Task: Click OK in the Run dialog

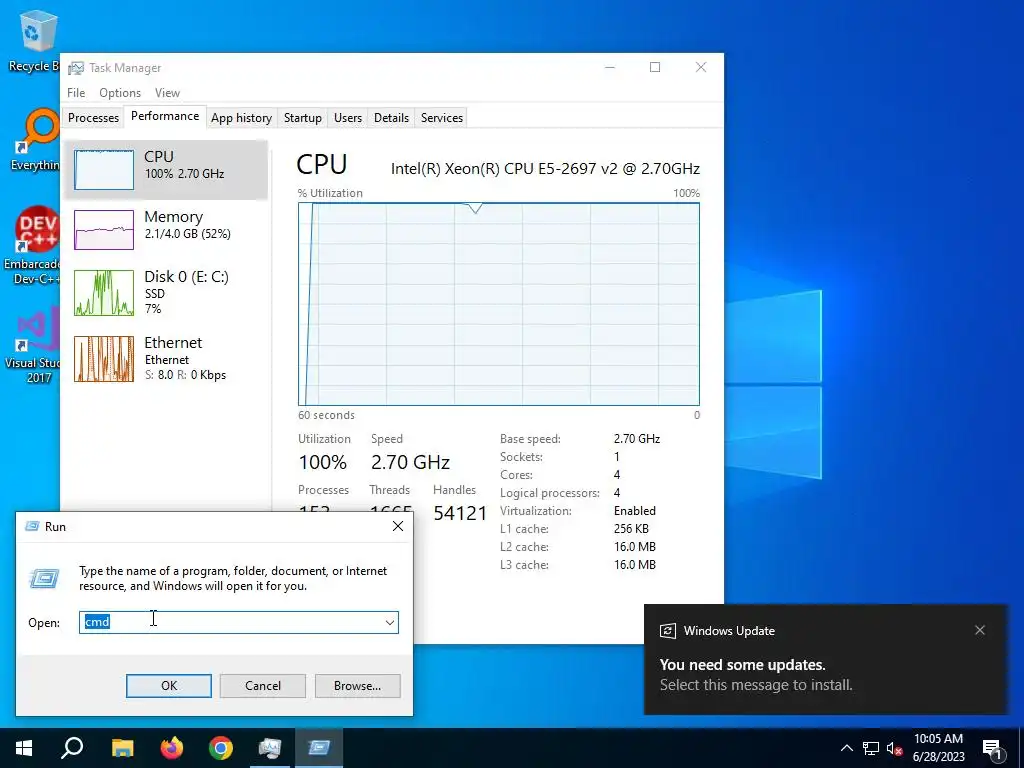Action: pyautogui.click(x=168, y=686)
